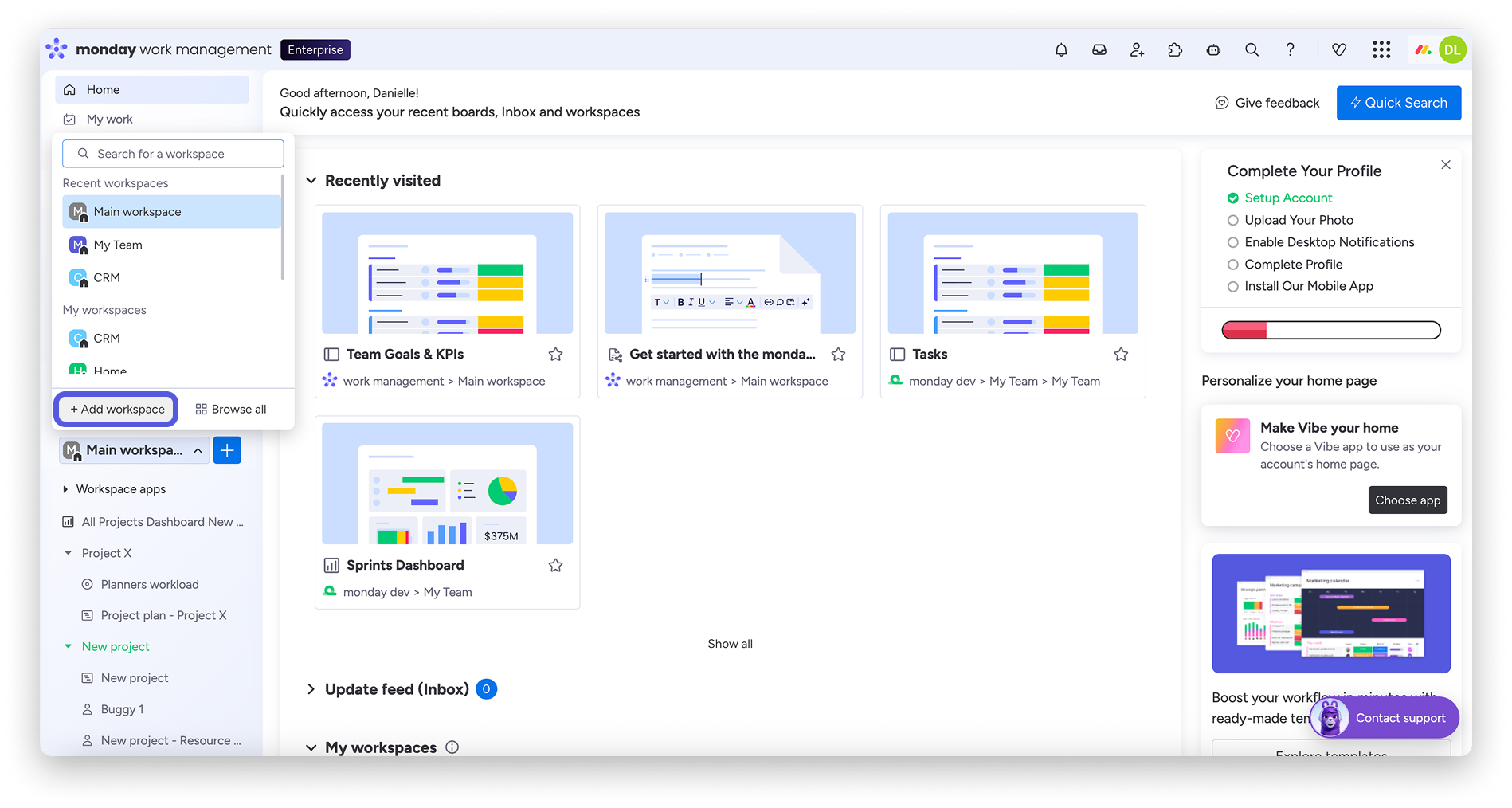The image size is (1512, 808).
Task: Open the products switcher grid icon
Action: pyautogui.click(x=1381, y=50)
